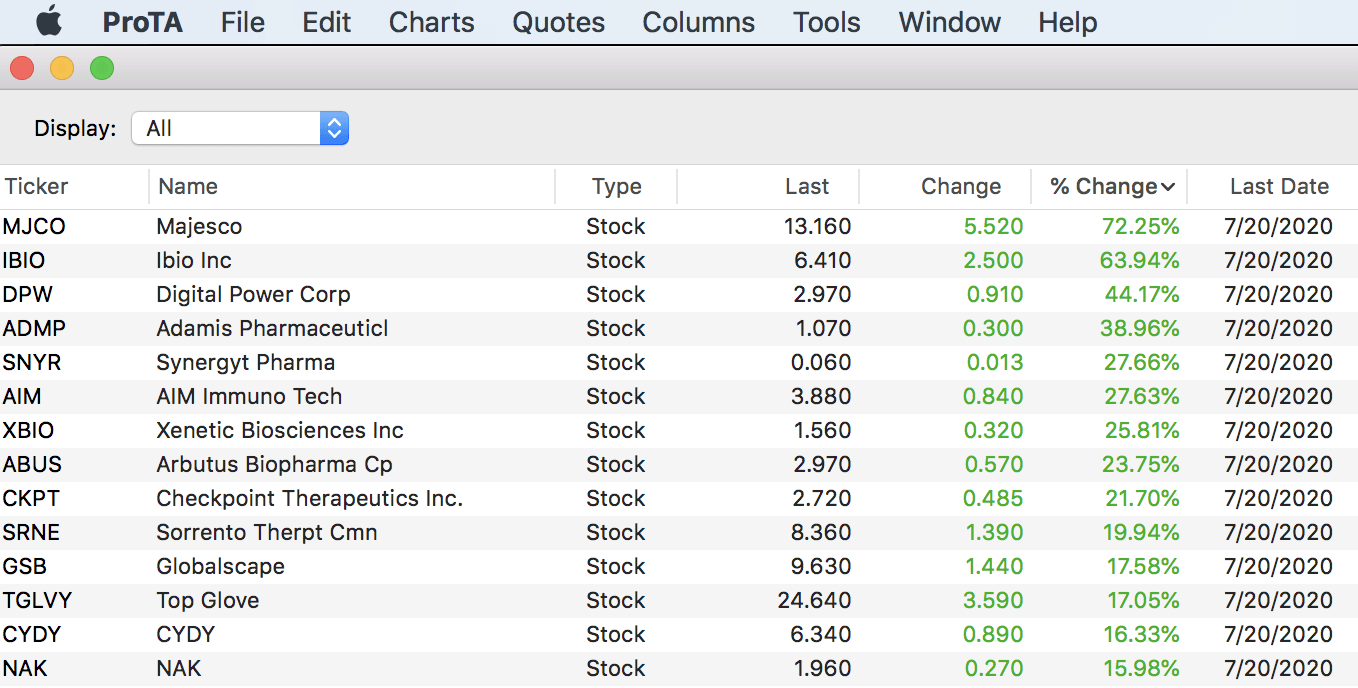Click Arbutus Biopharma Cp name
Image resolution: width=1358 pixels, height=688 pixels.
pyautogui.click(x=275, y=464)
